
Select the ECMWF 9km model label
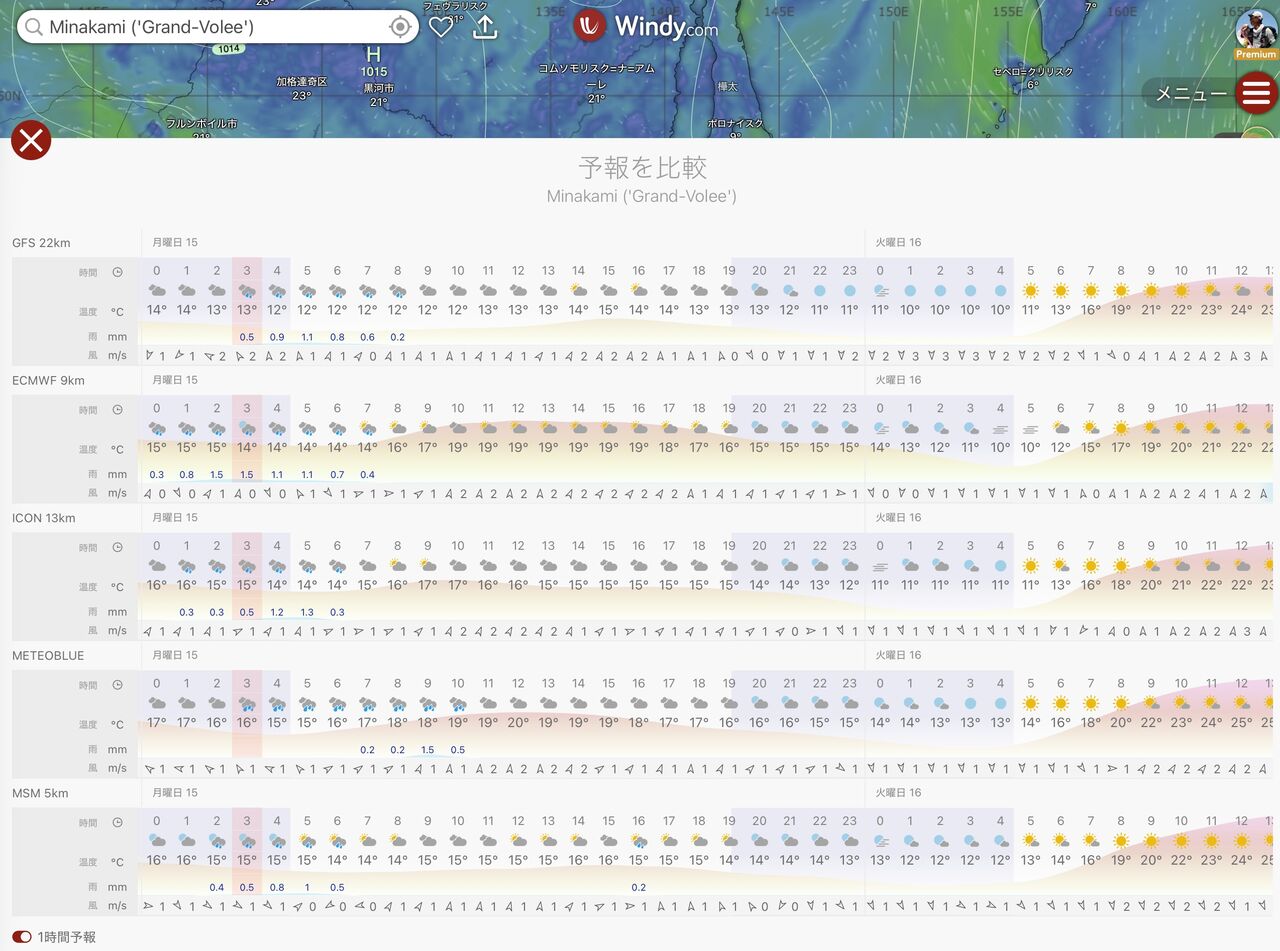point(48,380)
